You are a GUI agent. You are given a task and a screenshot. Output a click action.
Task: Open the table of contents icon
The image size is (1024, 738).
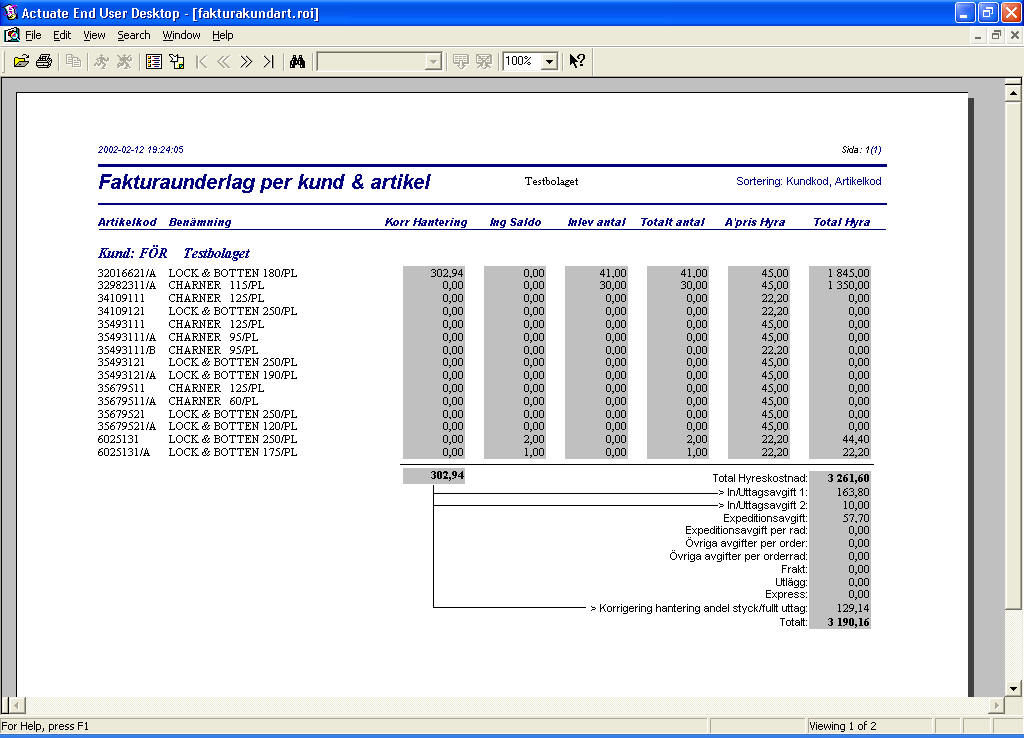153,61
